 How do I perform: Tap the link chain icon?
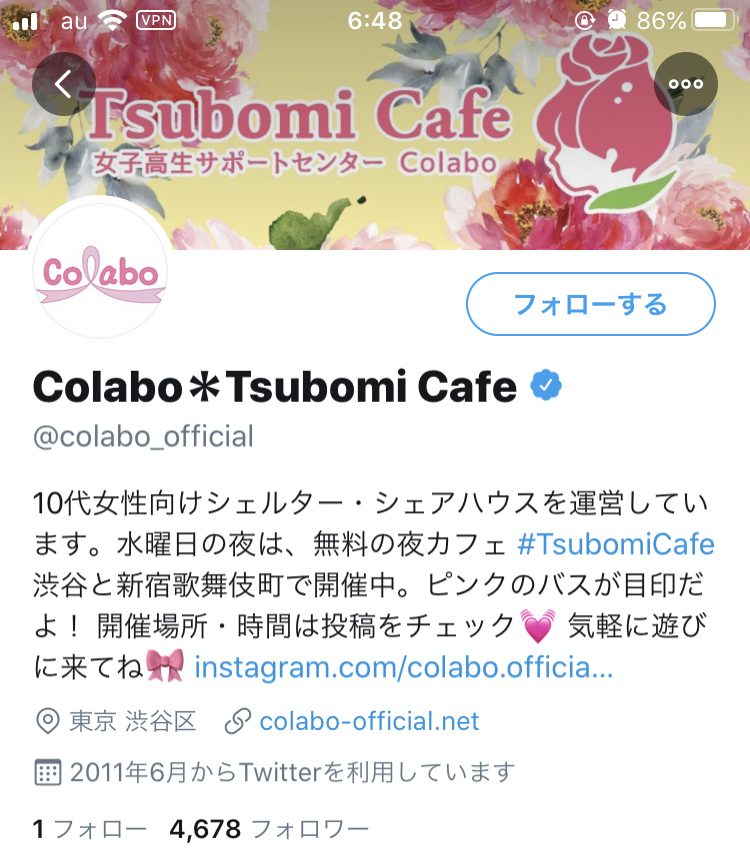click(x=237, y=721)
